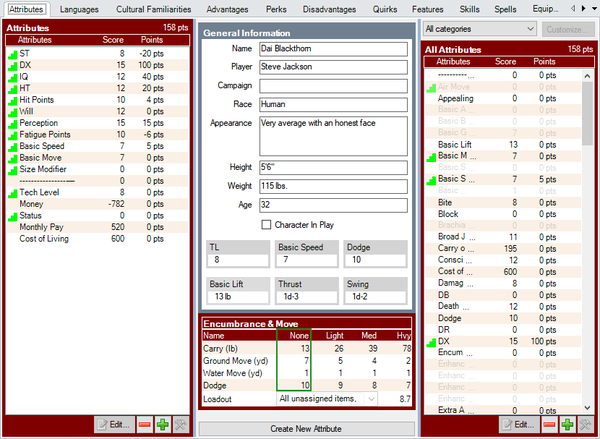Switch to the Skills tab
Viewport: 600px width, 439px height.
469,9
